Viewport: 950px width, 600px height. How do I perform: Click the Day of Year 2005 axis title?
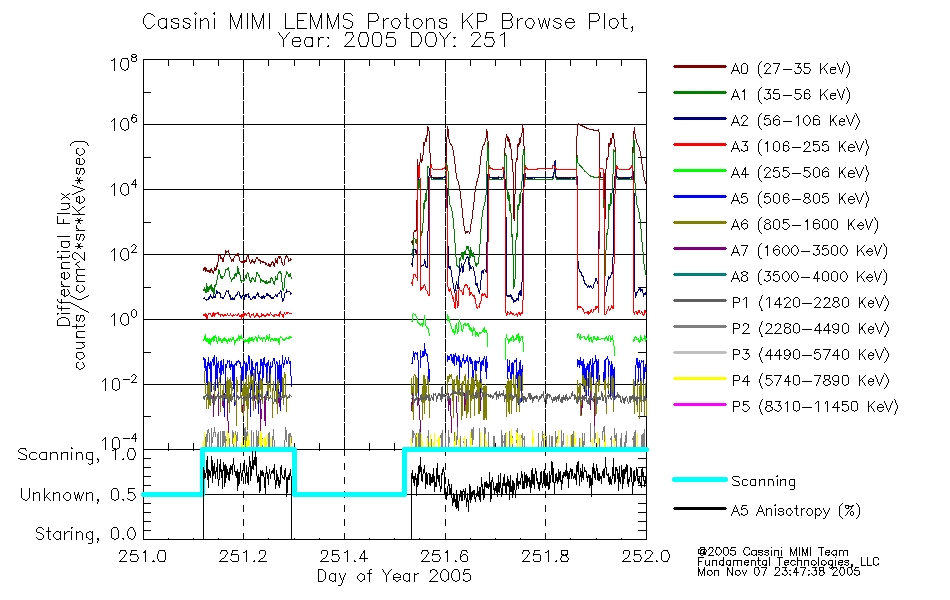(x=394, y=576)
